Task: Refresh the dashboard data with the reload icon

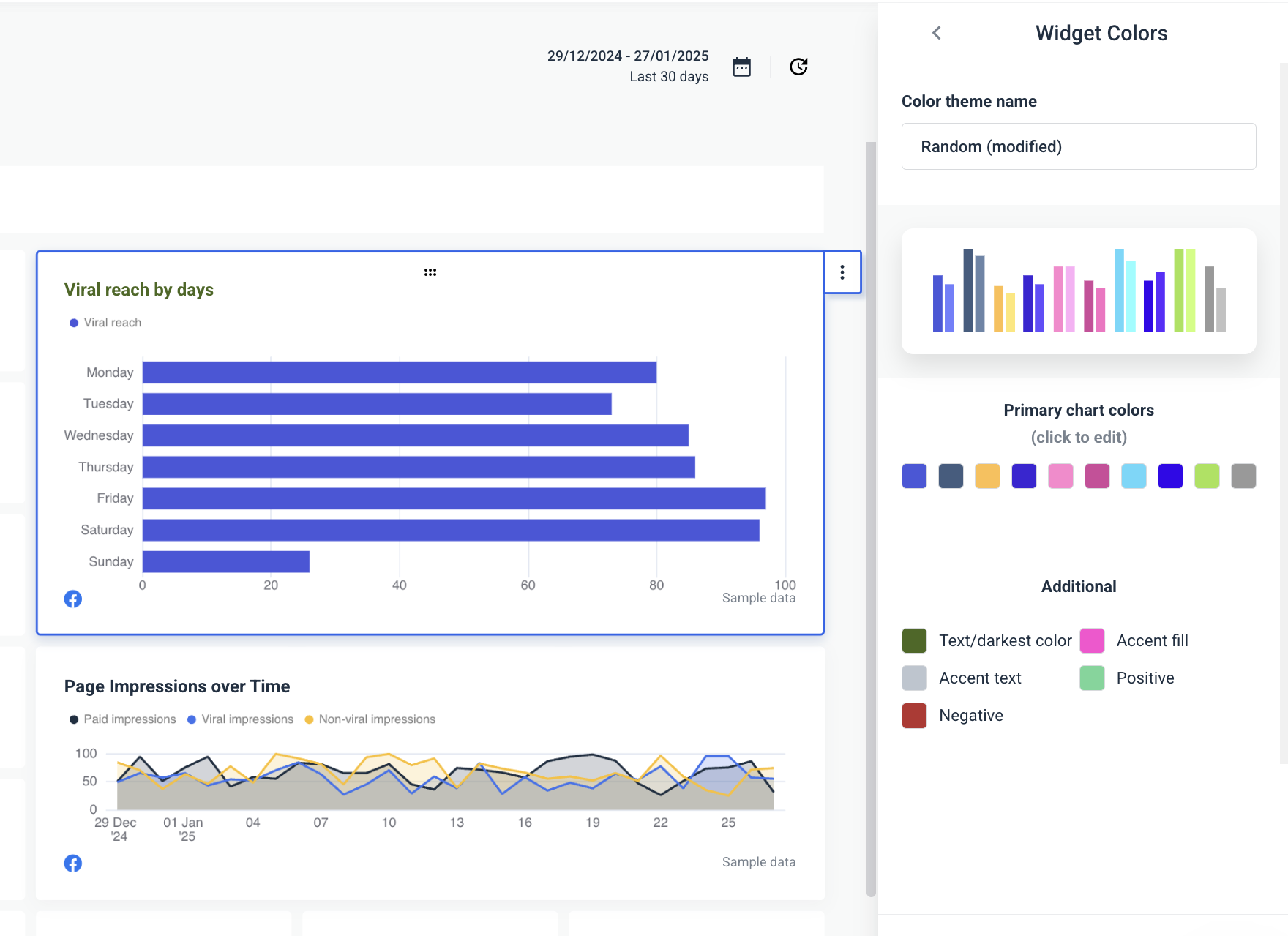Action: [798, 66]
